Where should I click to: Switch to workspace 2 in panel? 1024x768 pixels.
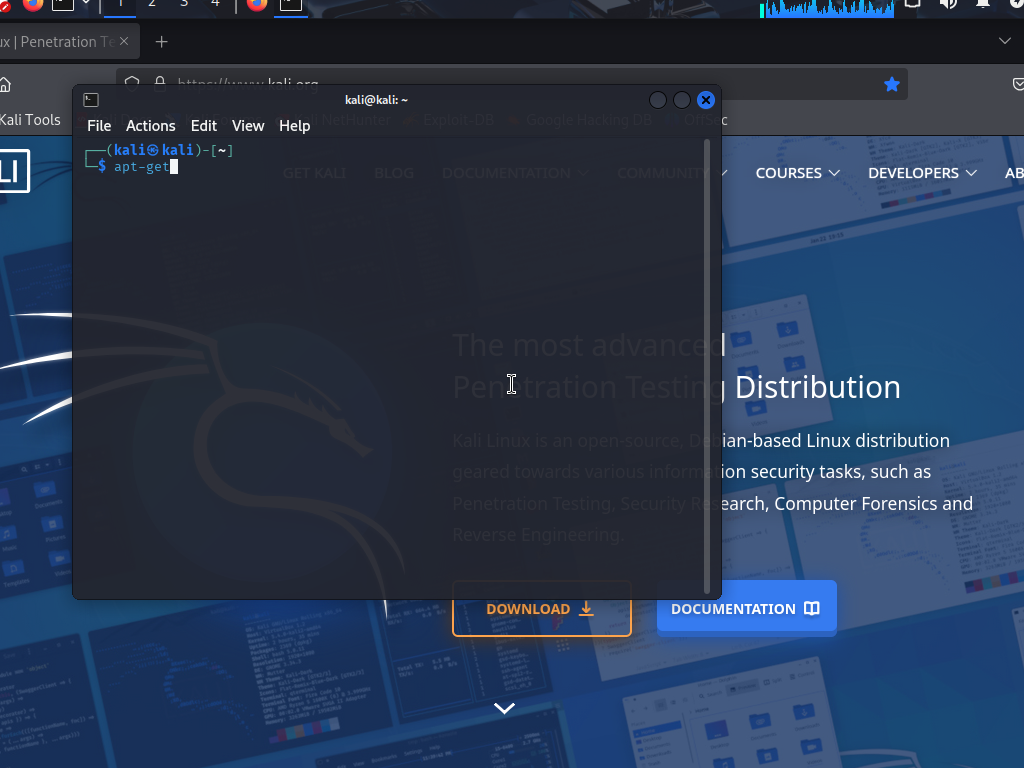152,5
